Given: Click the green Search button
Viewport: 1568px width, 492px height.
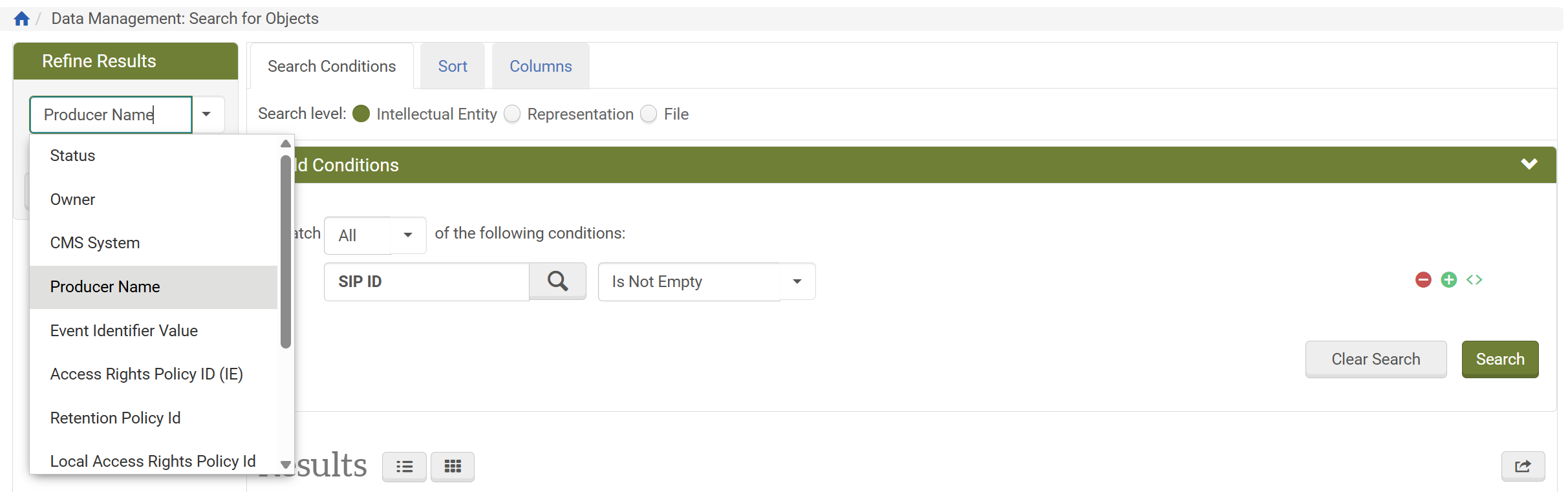Looking at the screenshot, I should tap(1500, 359).
